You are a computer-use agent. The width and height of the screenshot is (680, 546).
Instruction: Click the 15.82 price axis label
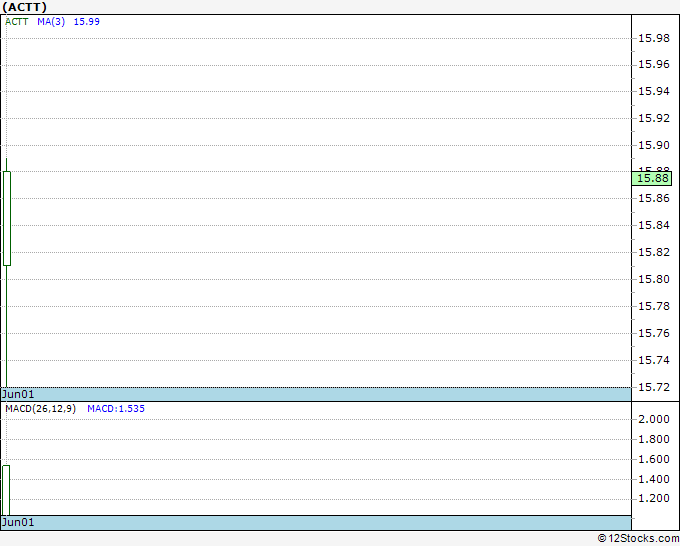(x=654, y=252)
